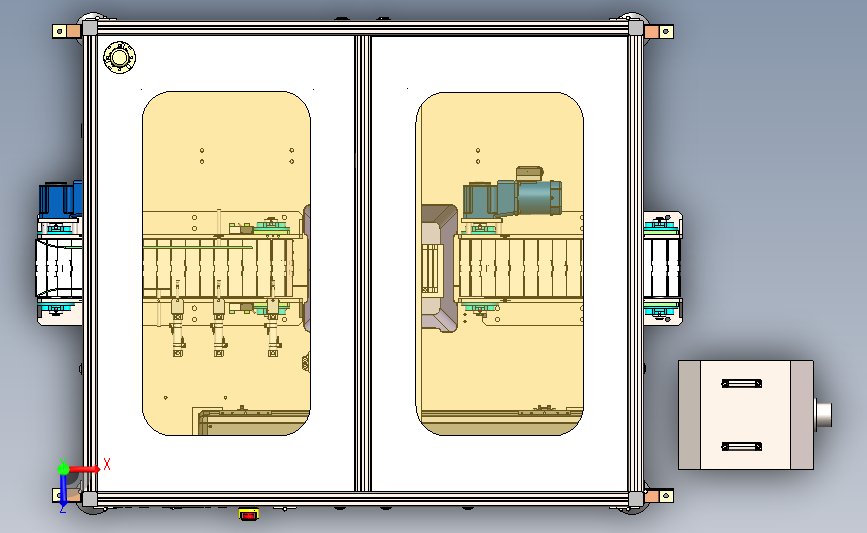
Task: Select the round yellow flange at top-left panel
Action: (119, 57)
